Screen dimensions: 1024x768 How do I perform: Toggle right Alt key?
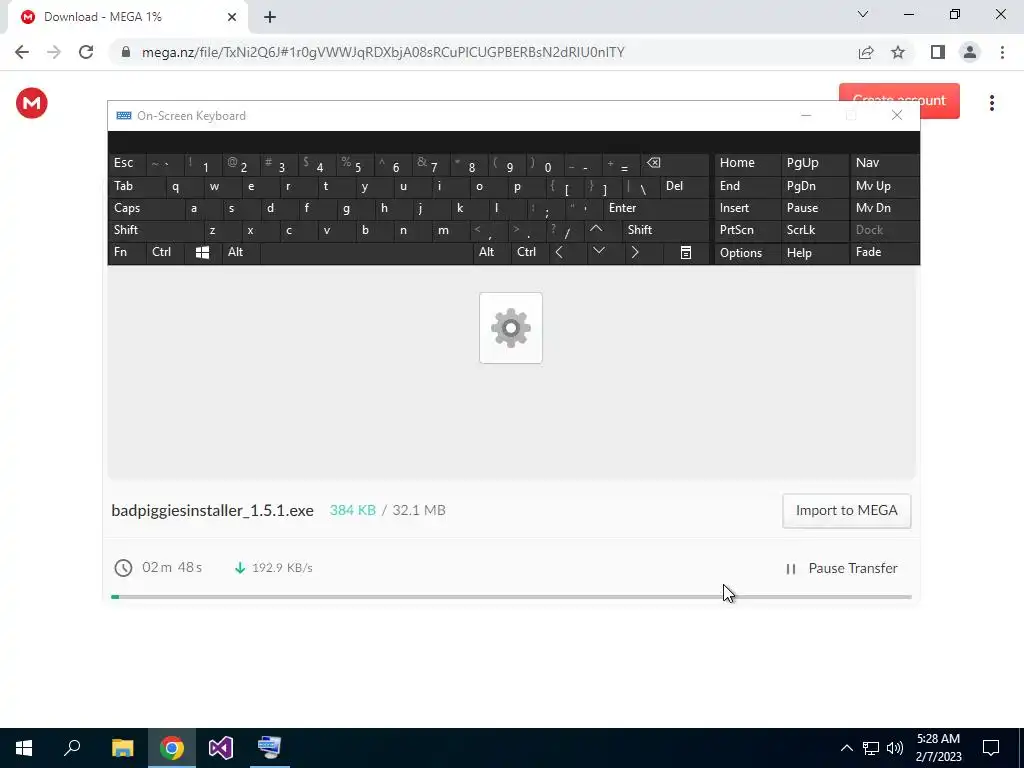(x=490, y=253)
